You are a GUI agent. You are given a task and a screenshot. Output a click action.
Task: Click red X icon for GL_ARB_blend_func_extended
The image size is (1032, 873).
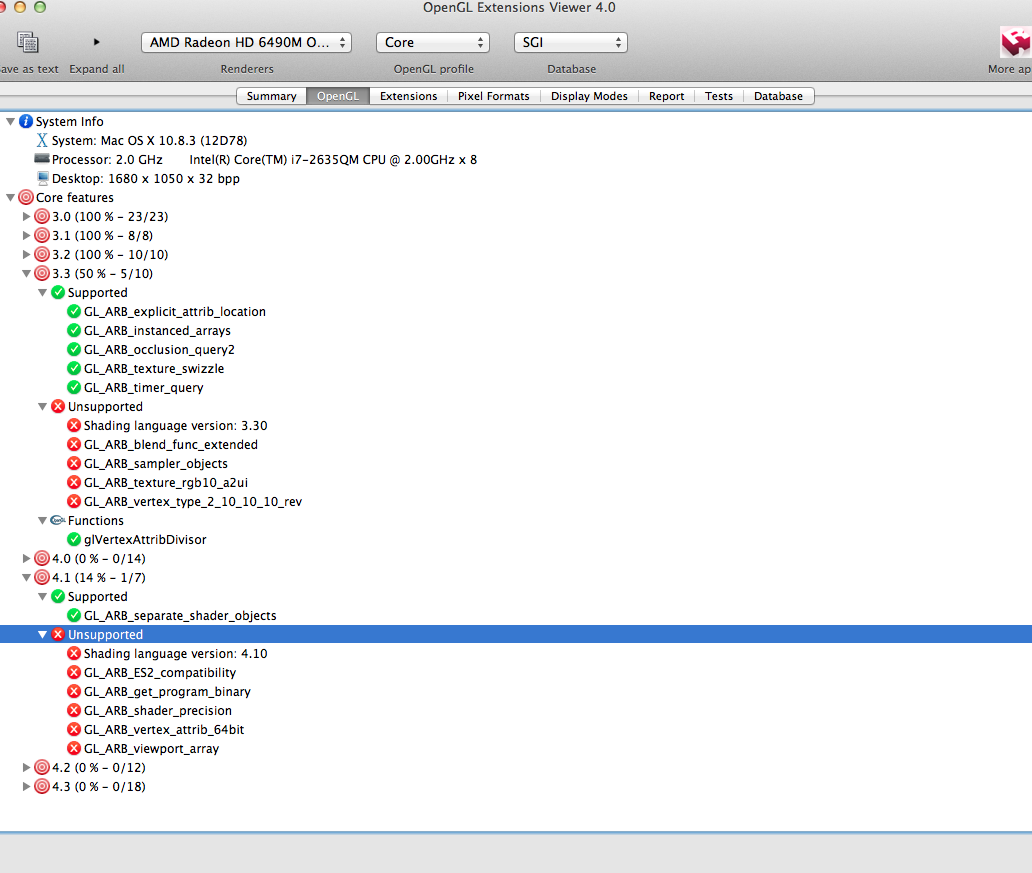point(74,444)
